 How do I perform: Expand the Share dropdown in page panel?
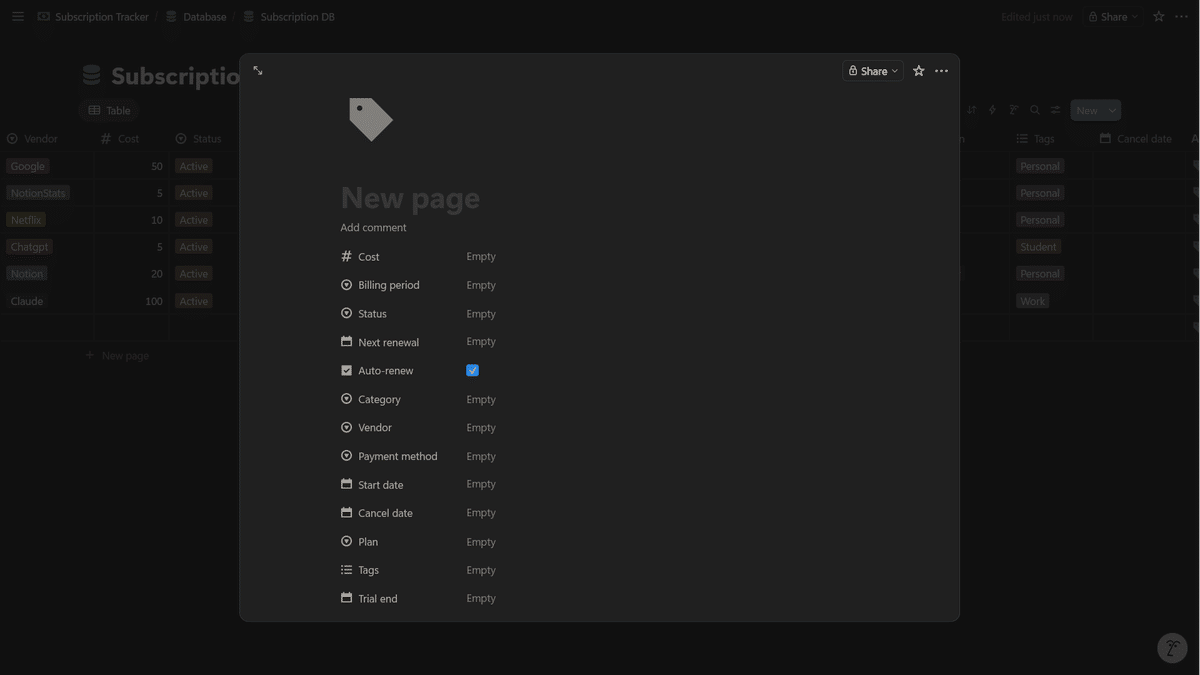pyautogui.click(x=873, y=71)
